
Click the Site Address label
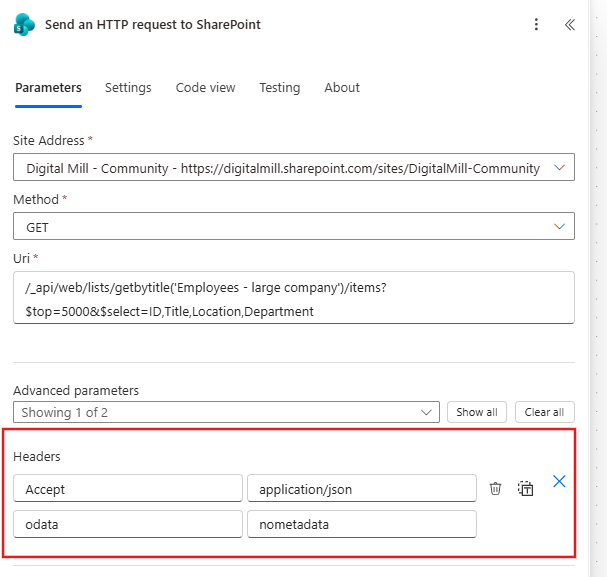click(49, 140)
